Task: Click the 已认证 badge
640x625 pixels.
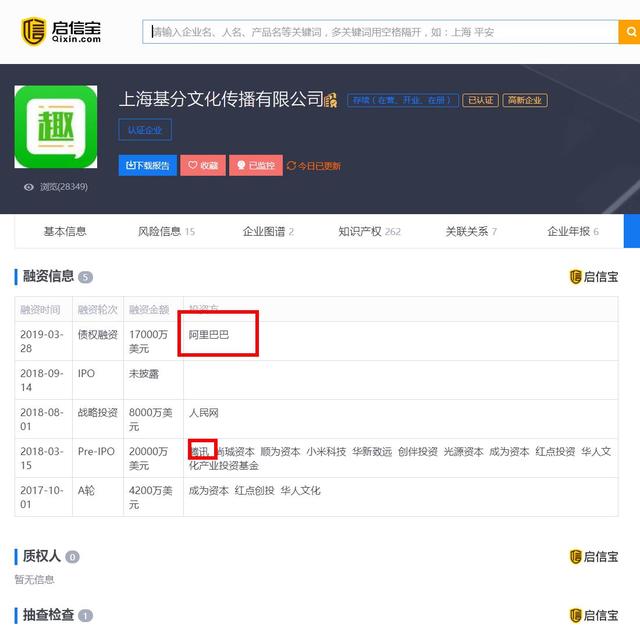Action: point(480,100)
